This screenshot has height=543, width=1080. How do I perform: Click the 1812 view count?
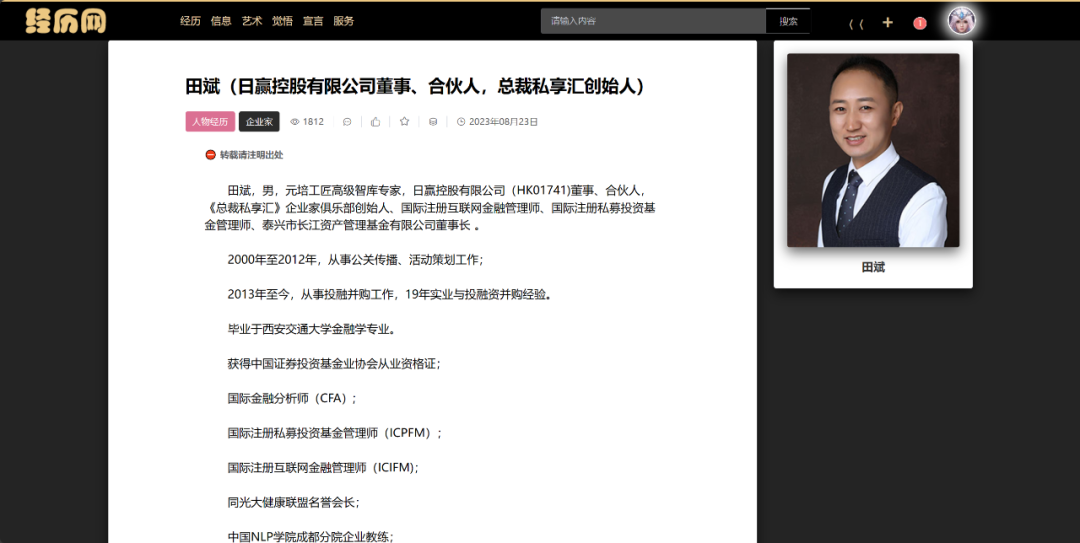pos(313,122)
